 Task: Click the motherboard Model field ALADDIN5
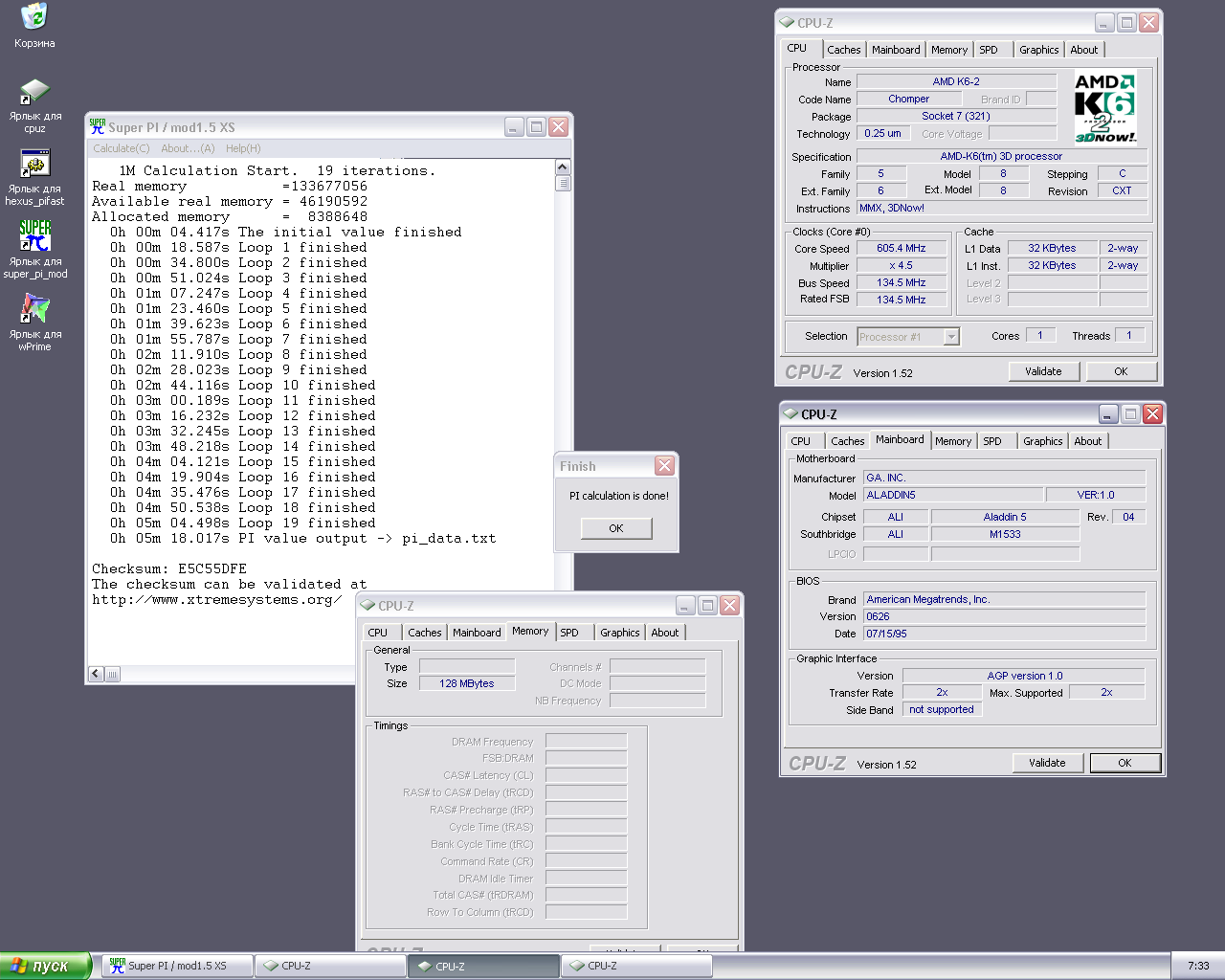[x=952, y=495]
